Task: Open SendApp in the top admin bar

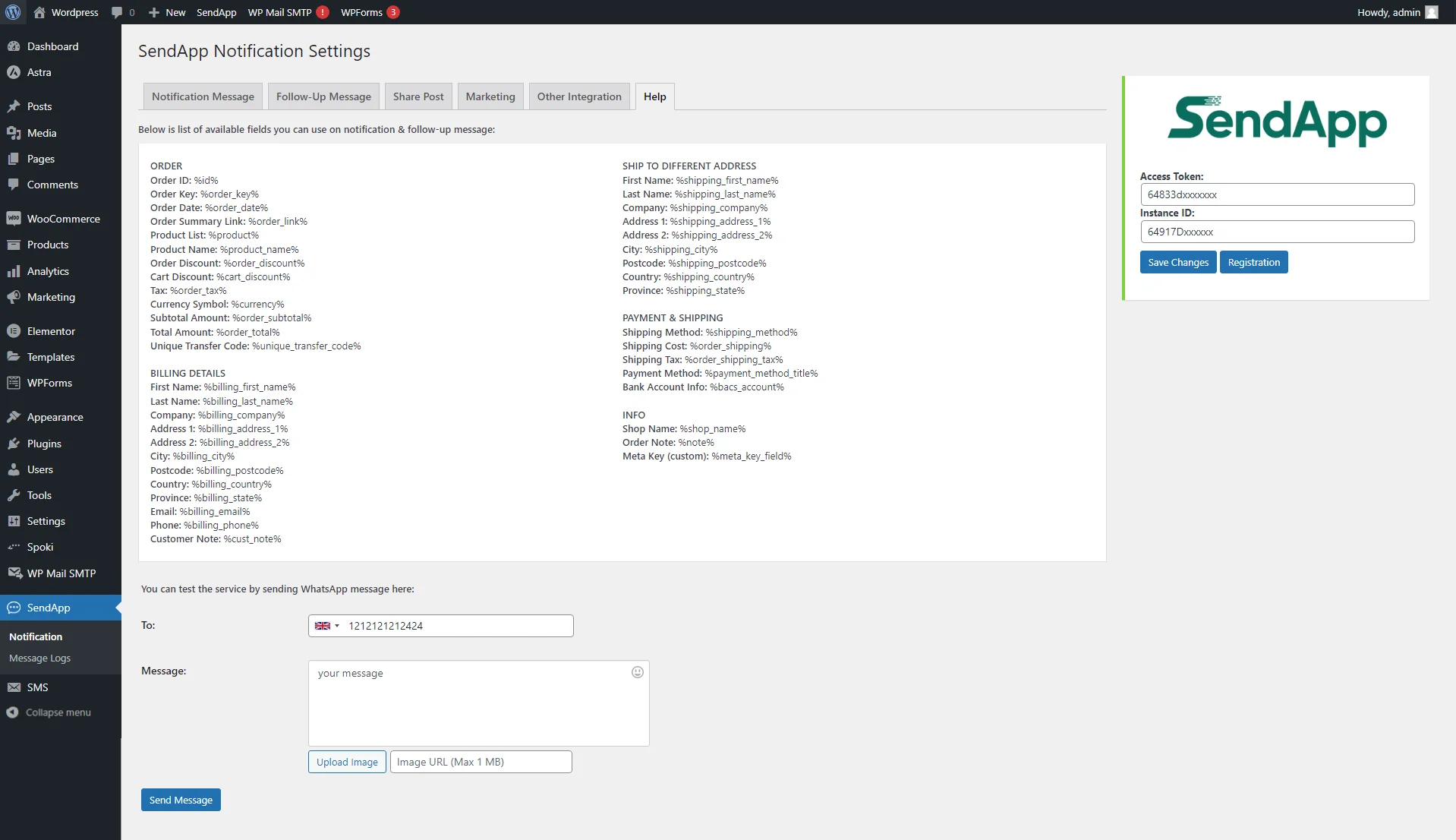Action: [x=216, y=12]
